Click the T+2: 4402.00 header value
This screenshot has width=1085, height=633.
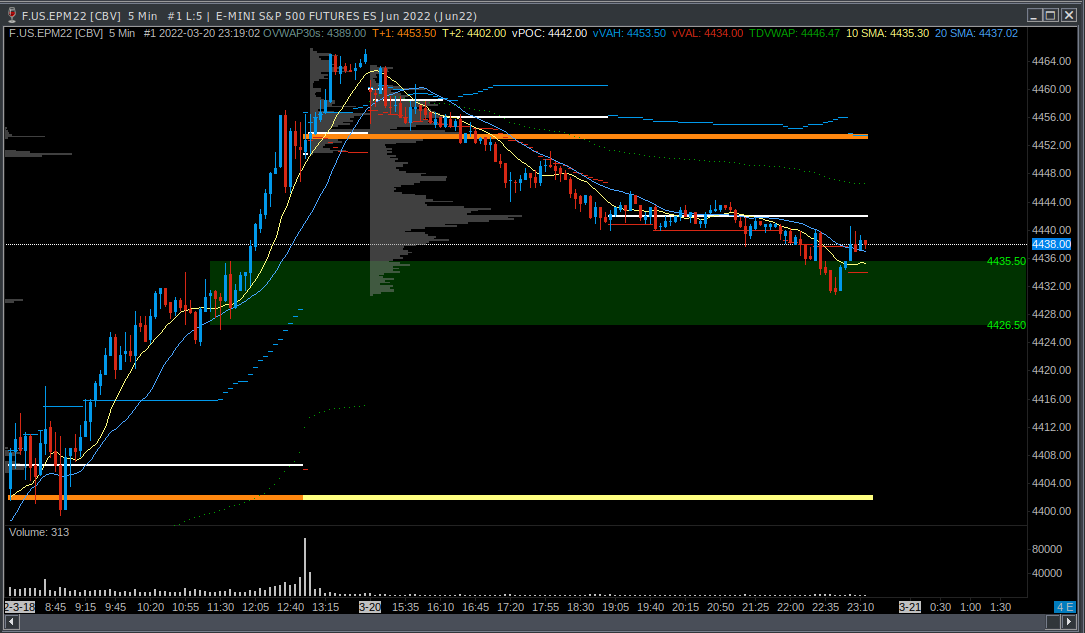coord(474,33)
